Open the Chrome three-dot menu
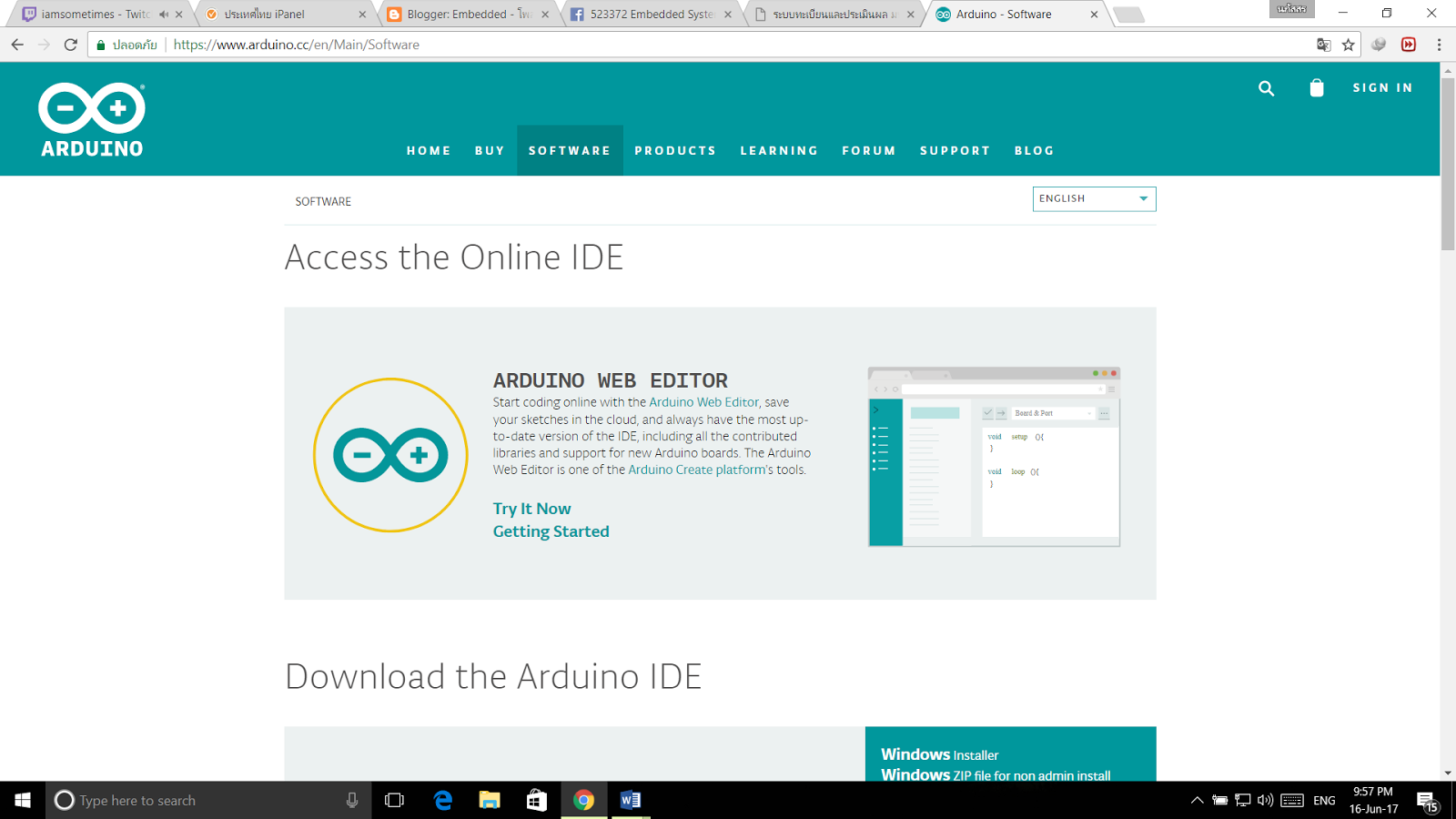Screen dimensions: 1456x819 click(x=1439, y=45)
